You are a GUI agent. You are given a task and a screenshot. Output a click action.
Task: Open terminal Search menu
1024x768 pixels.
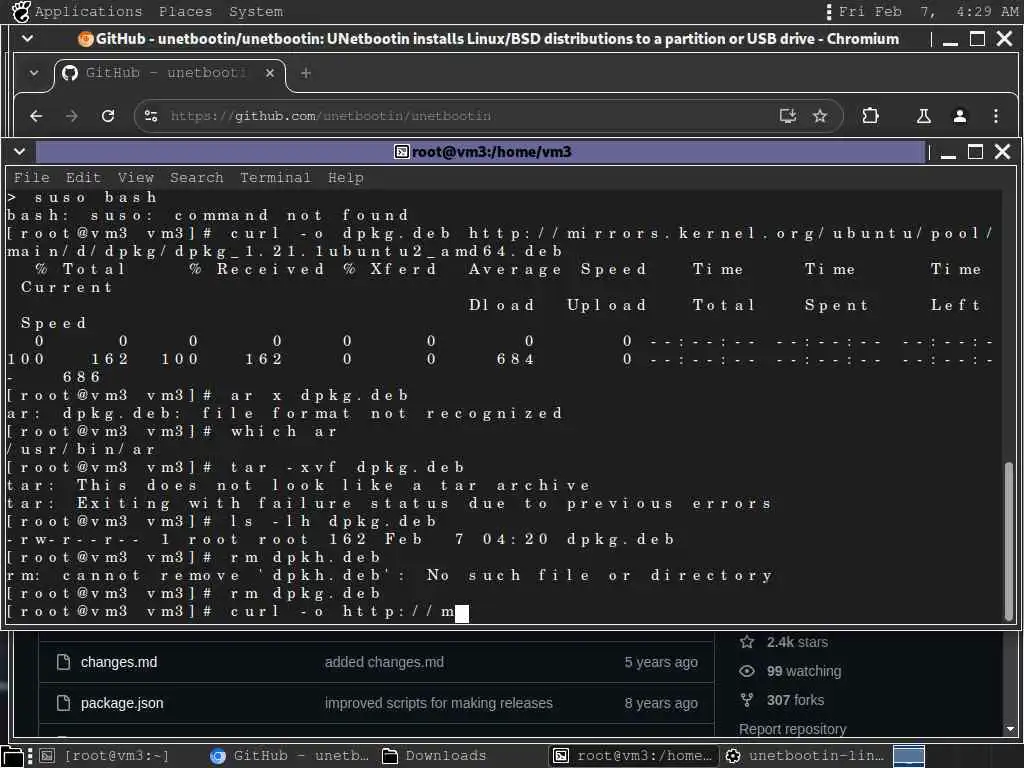(x=197, y=178)
